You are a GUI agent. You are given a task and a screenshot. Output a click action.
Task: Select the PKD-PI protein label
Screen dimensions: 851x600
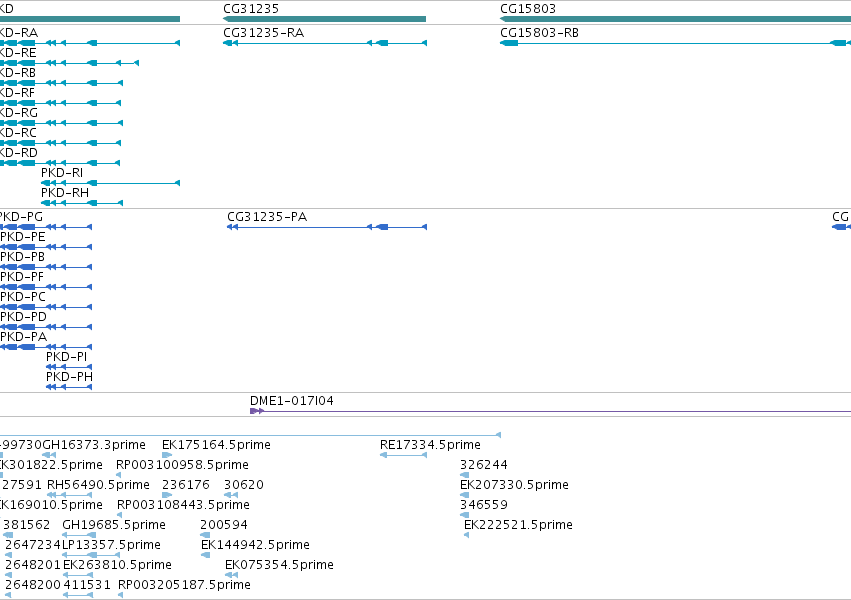point(66,357)
